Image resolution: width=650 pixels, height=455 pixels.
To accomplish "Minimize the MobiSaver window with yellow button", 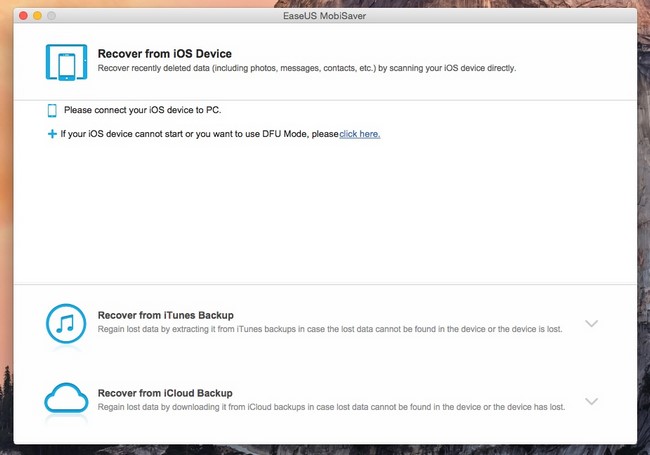I will click(x=37, y=16).
